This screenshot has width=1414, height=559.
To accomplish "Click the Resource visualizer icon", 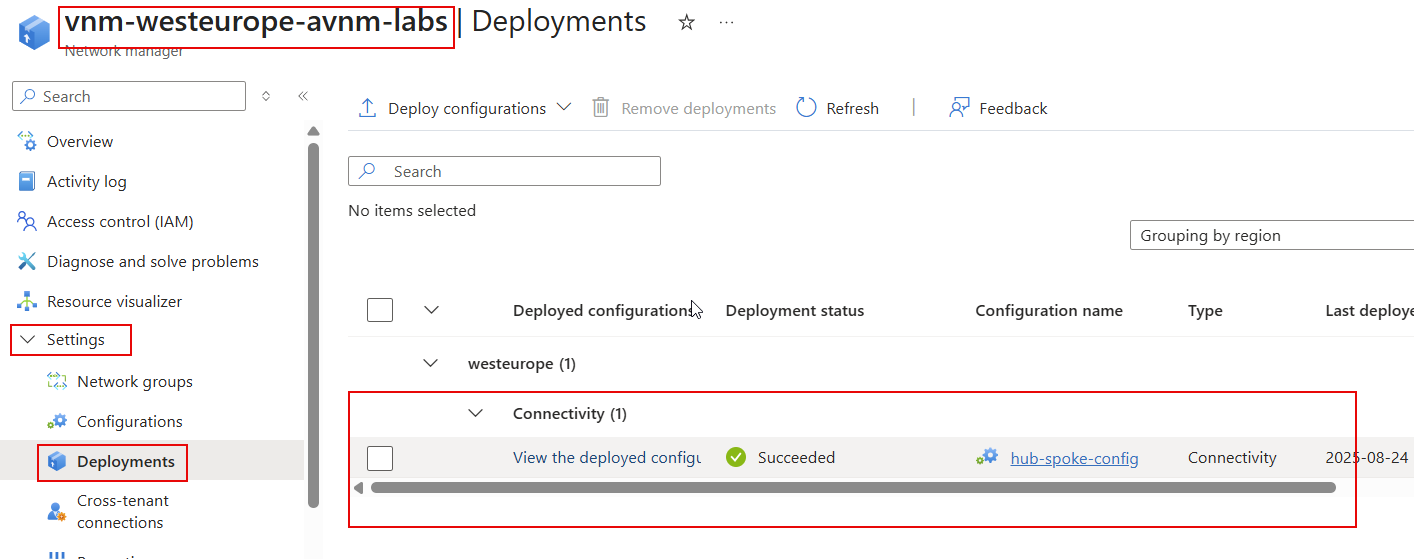I will [27, 302].
